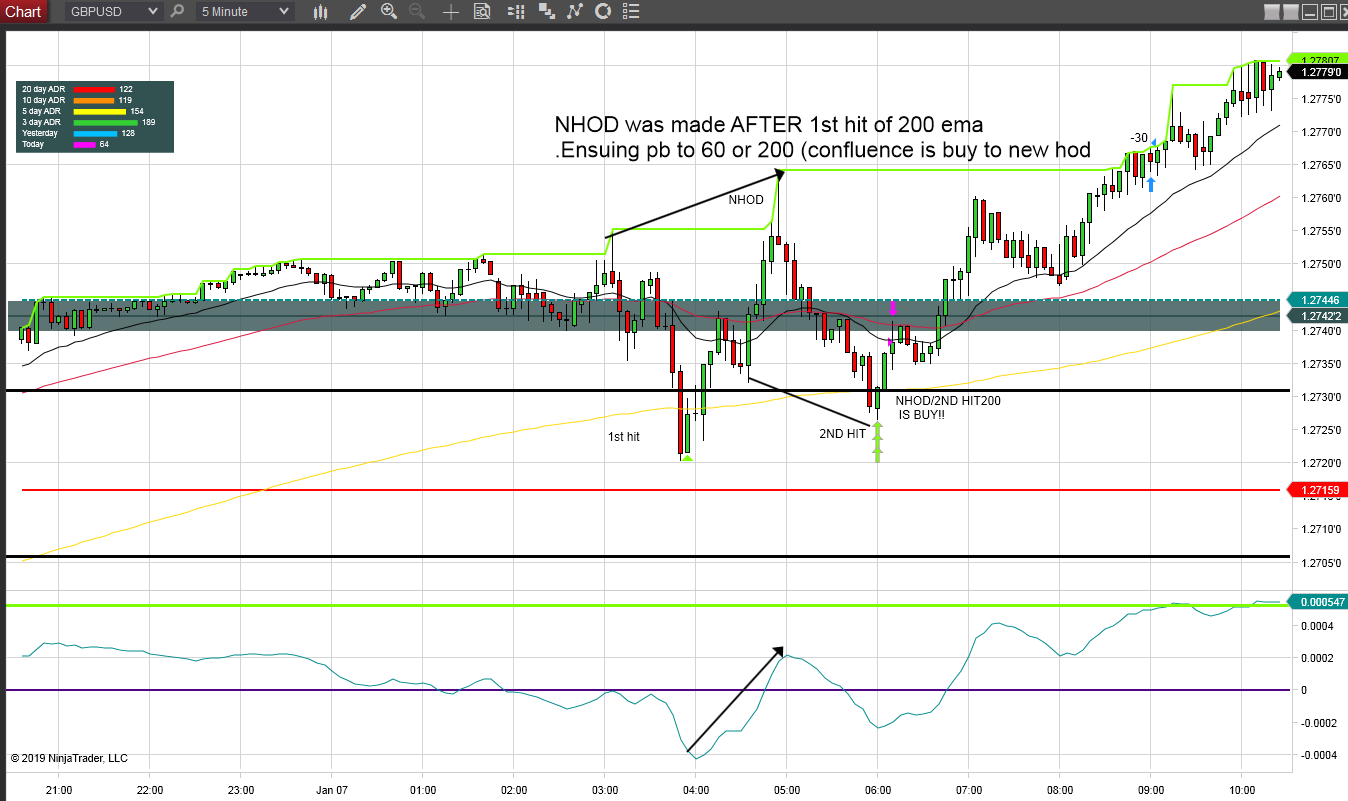Viewport: 1348px width, 801px height.
Task: Click the 0.0004 indicator axis label
Action: (1318, 626)
